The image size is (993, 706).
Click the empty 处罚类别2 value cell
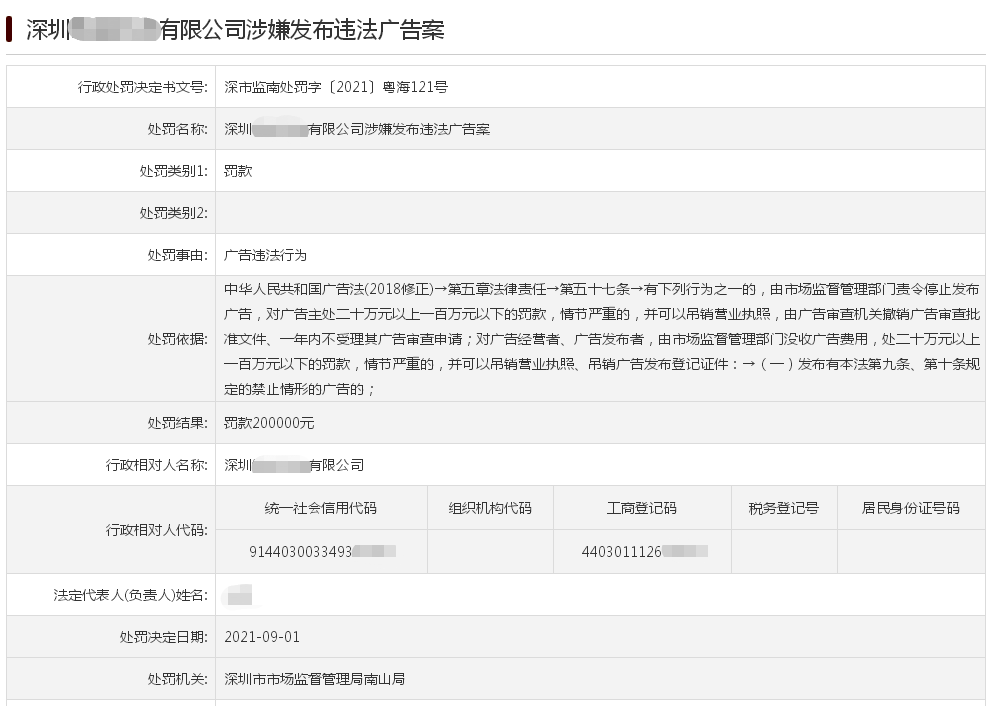pyautogui.click(x=600, y=213)
